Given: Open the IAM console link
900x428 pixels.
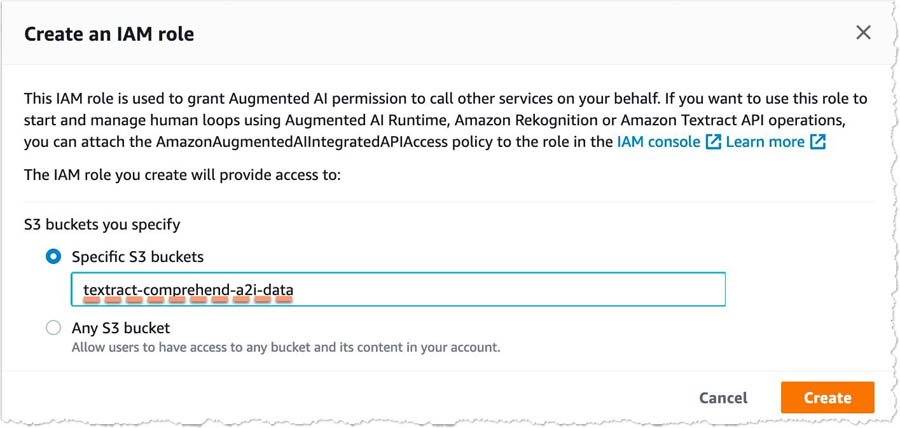Looking at the screenshot, I should [658, 142].
